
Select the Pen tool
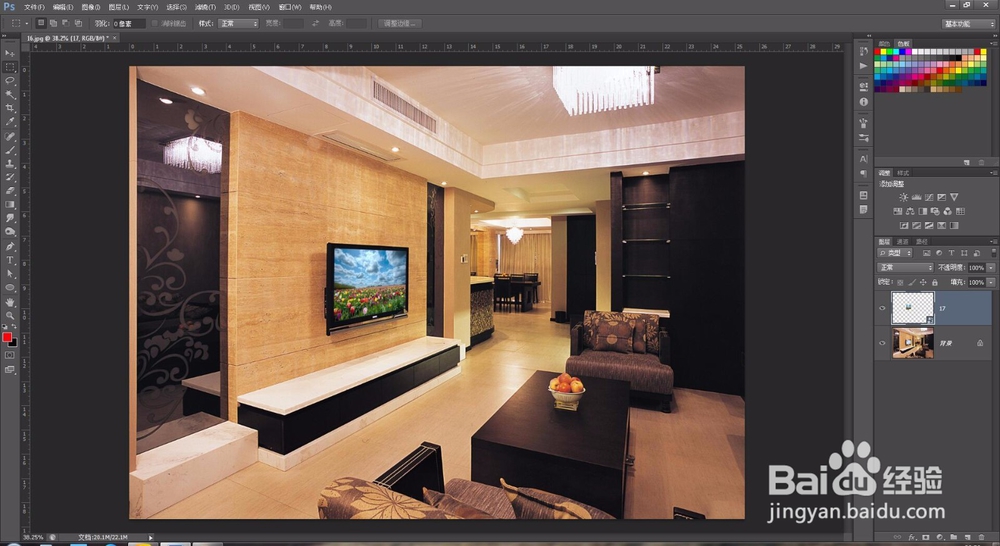point(10,247)
